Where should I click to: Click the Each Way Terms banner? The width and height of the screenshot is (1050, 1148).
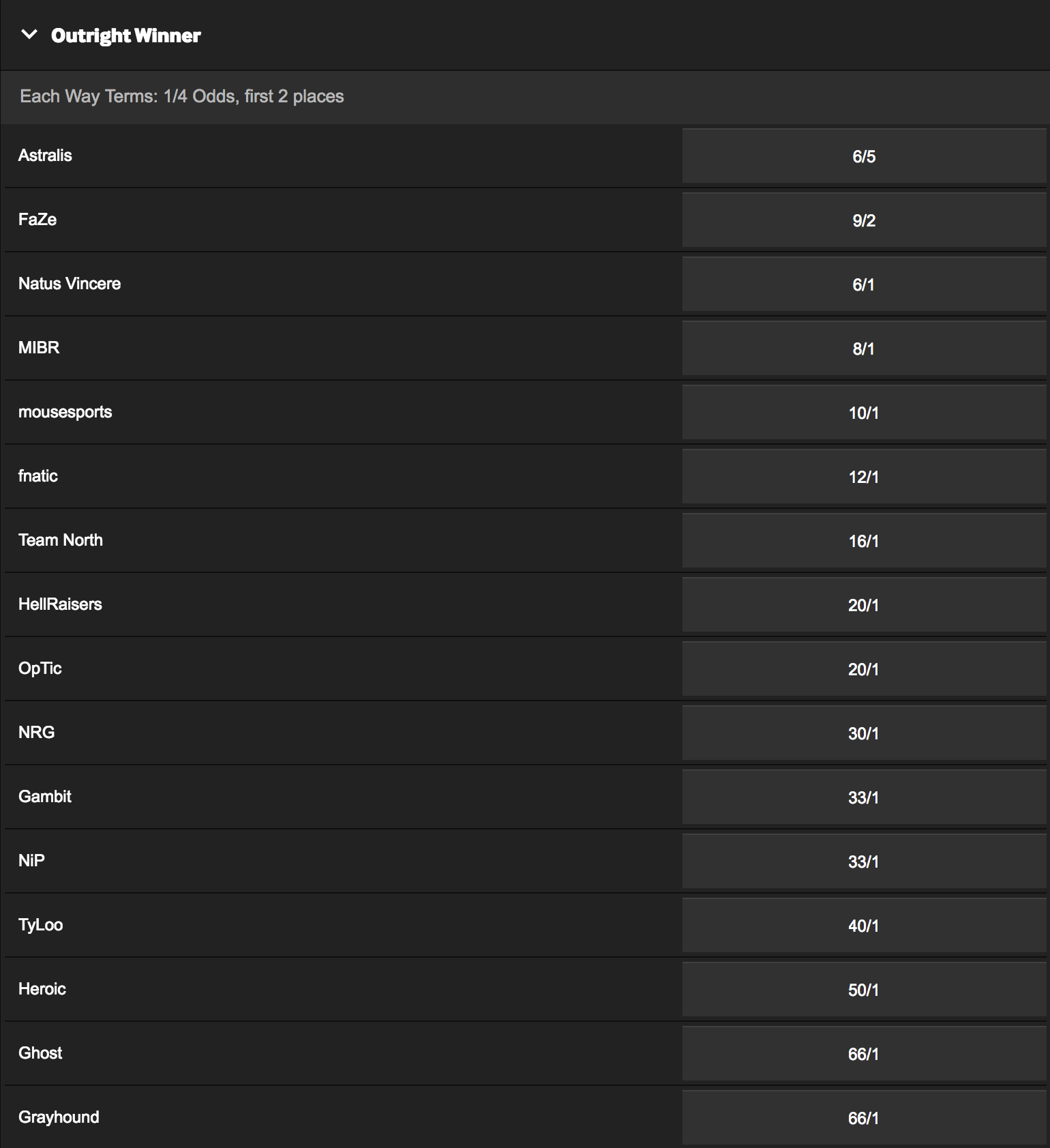pos(525,96)
